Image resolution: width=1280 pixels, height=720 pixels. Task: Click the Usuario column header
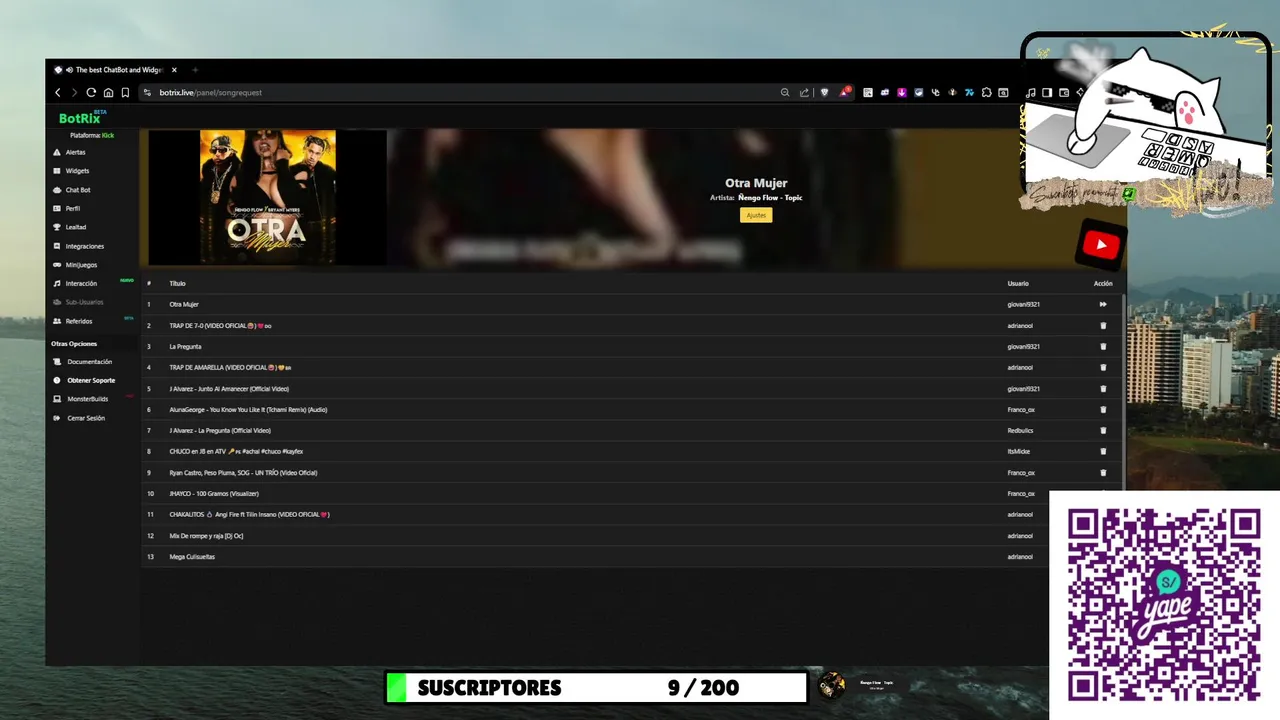(1018, 283)
